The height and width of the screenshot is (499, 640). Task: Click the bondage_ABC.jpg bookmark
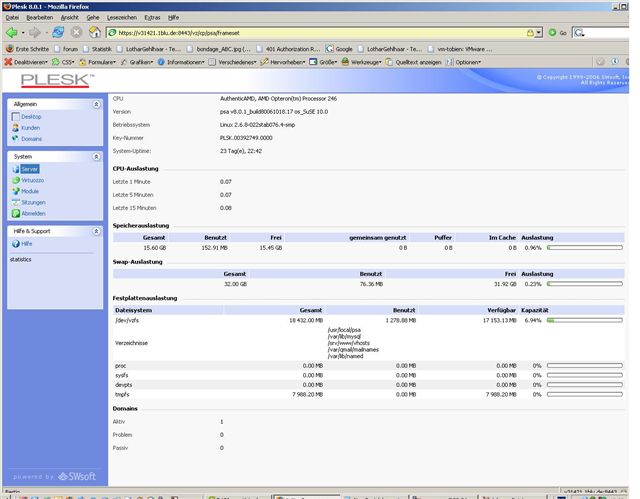pyautogui.click(x=219, y=49)
